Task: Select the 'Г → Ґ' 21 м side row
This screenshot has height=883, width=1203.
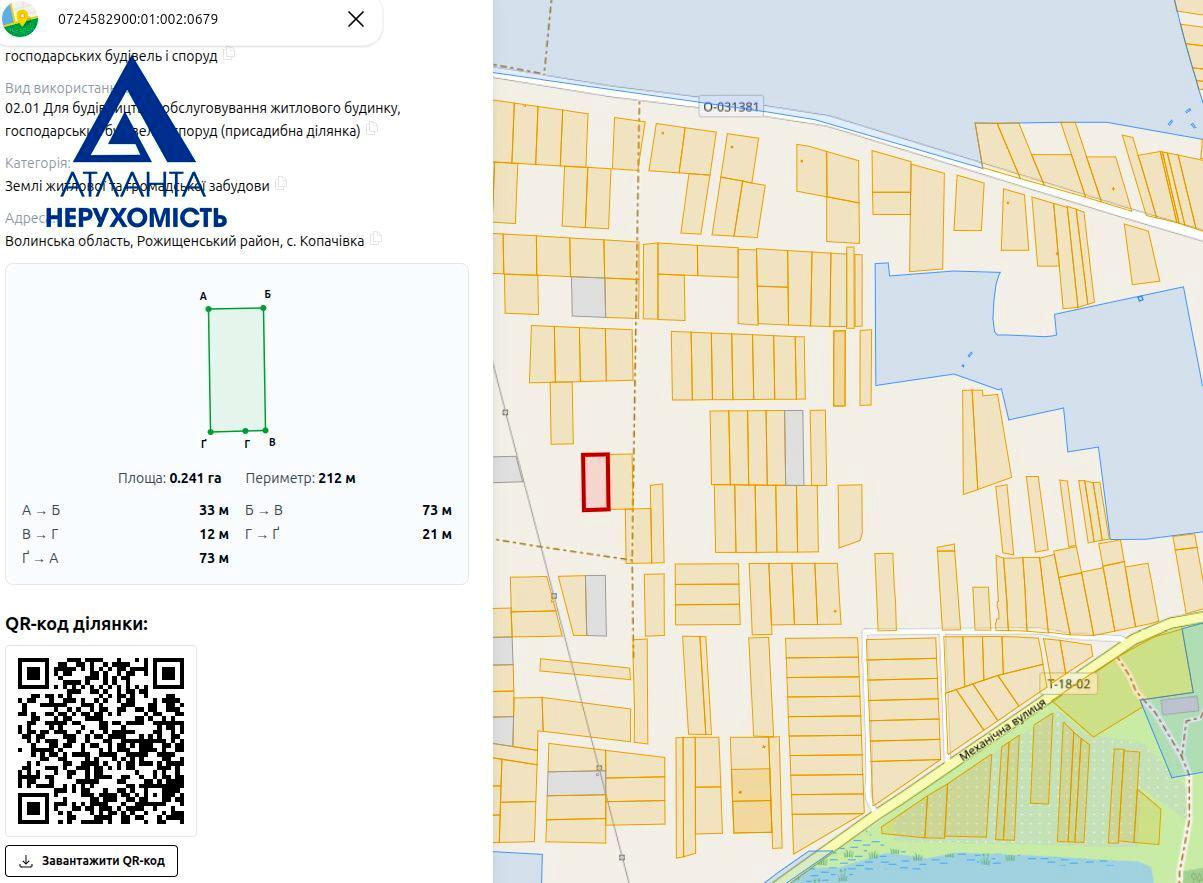Action: click(x=348, y=534)
